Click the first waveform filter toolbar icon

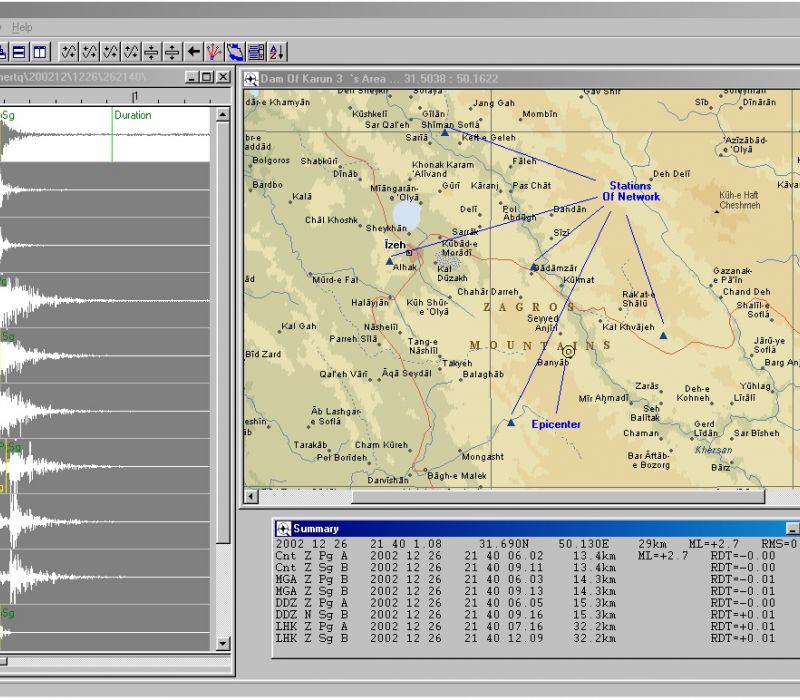(68, 51)
